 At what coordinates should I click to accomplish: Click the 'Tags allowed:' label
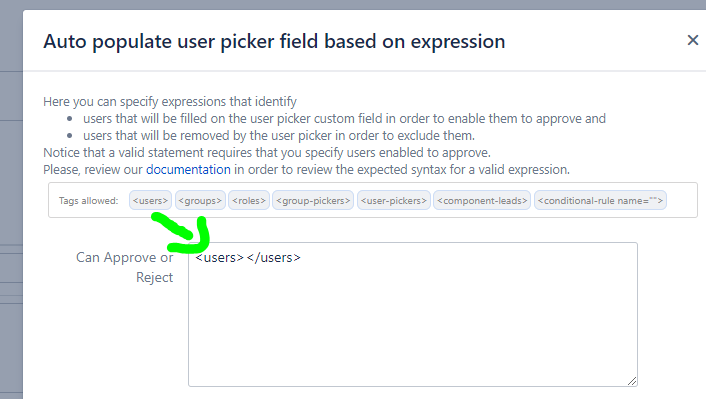(x=88, y=201)
